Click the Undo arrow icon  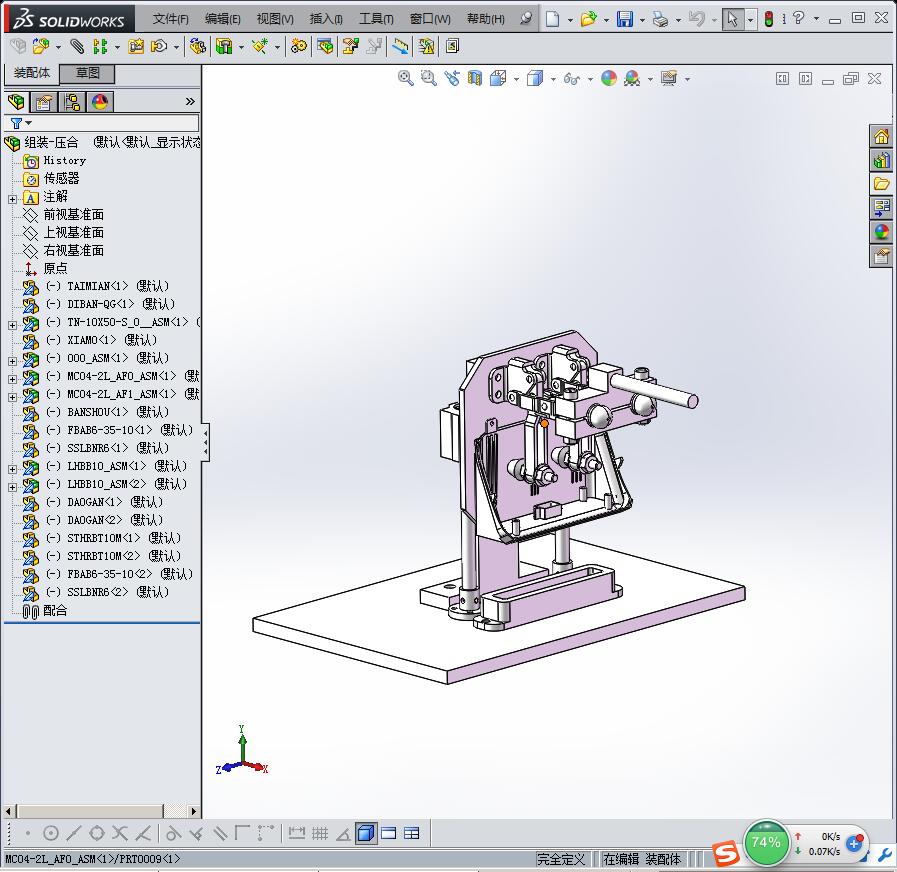coord(696,19)
